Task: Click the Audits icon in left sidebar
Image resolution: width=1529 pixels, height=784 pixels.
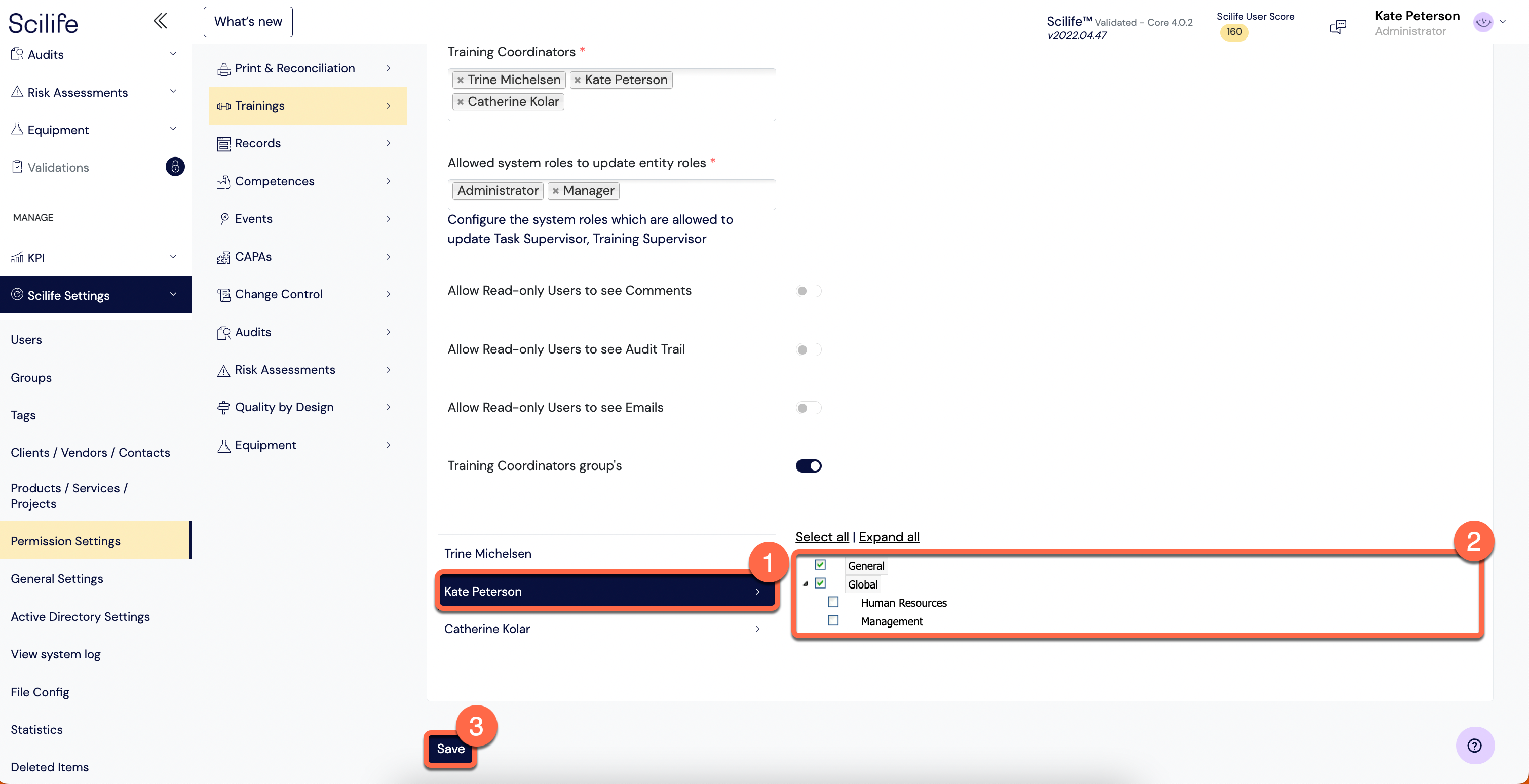Action: click(x=17, y=53)
